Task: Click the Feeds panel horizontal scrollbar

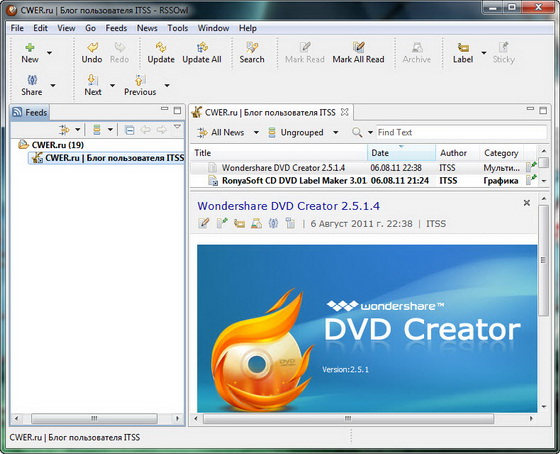Action: coord(94,418)
